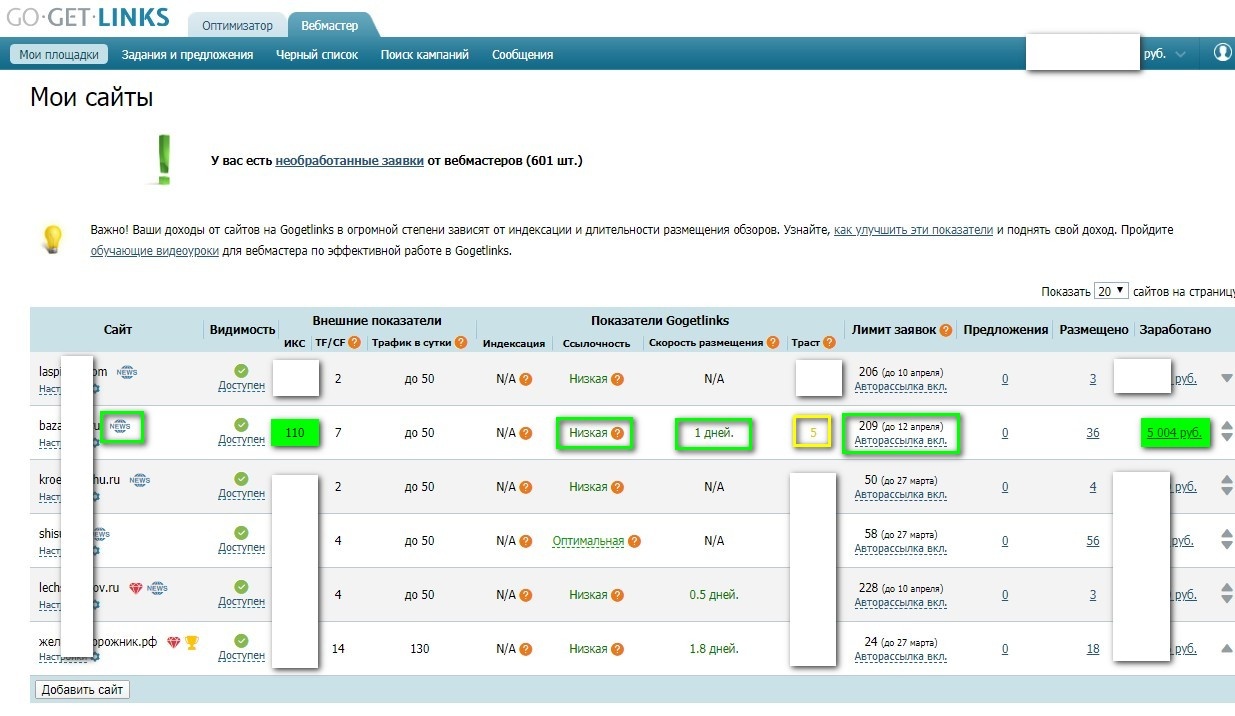Open the Сообщения menu item
Viewport: 1235px width, 716px height.
tap(522, 55)
